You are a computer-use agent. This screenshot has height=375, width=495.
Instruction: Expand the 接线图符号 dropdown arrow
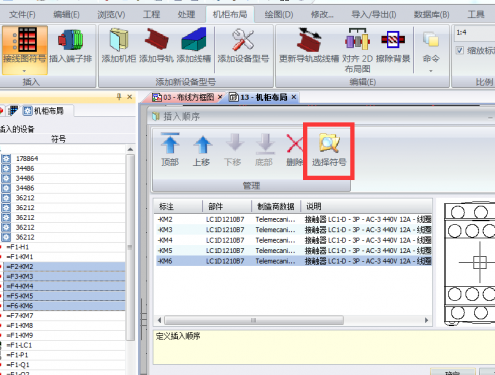[24, 71]
